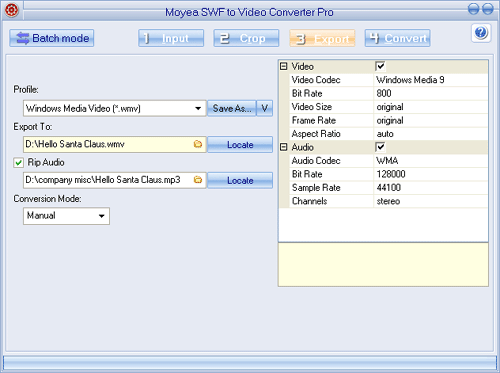500x373 pixels.
Task: Click the Frame Rate original value
Action: click(x=390, y=120)
